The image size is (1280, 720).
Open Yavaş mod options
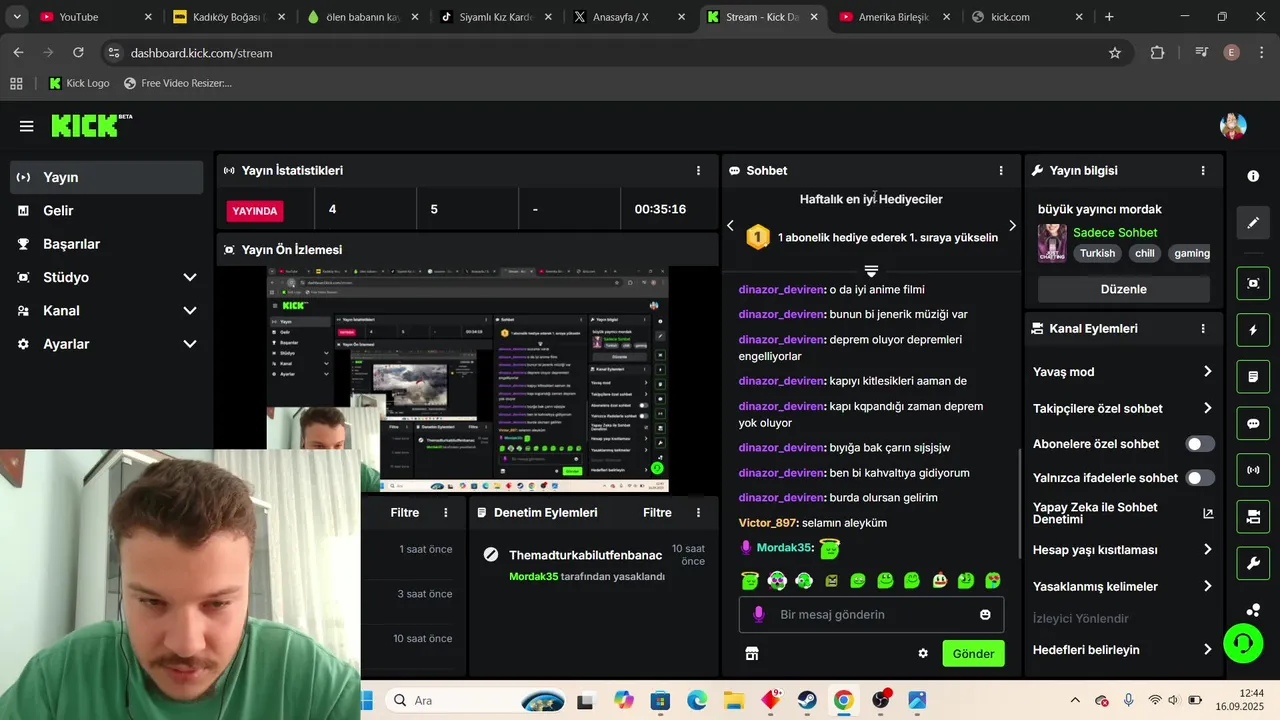[x=1122, y=372]
